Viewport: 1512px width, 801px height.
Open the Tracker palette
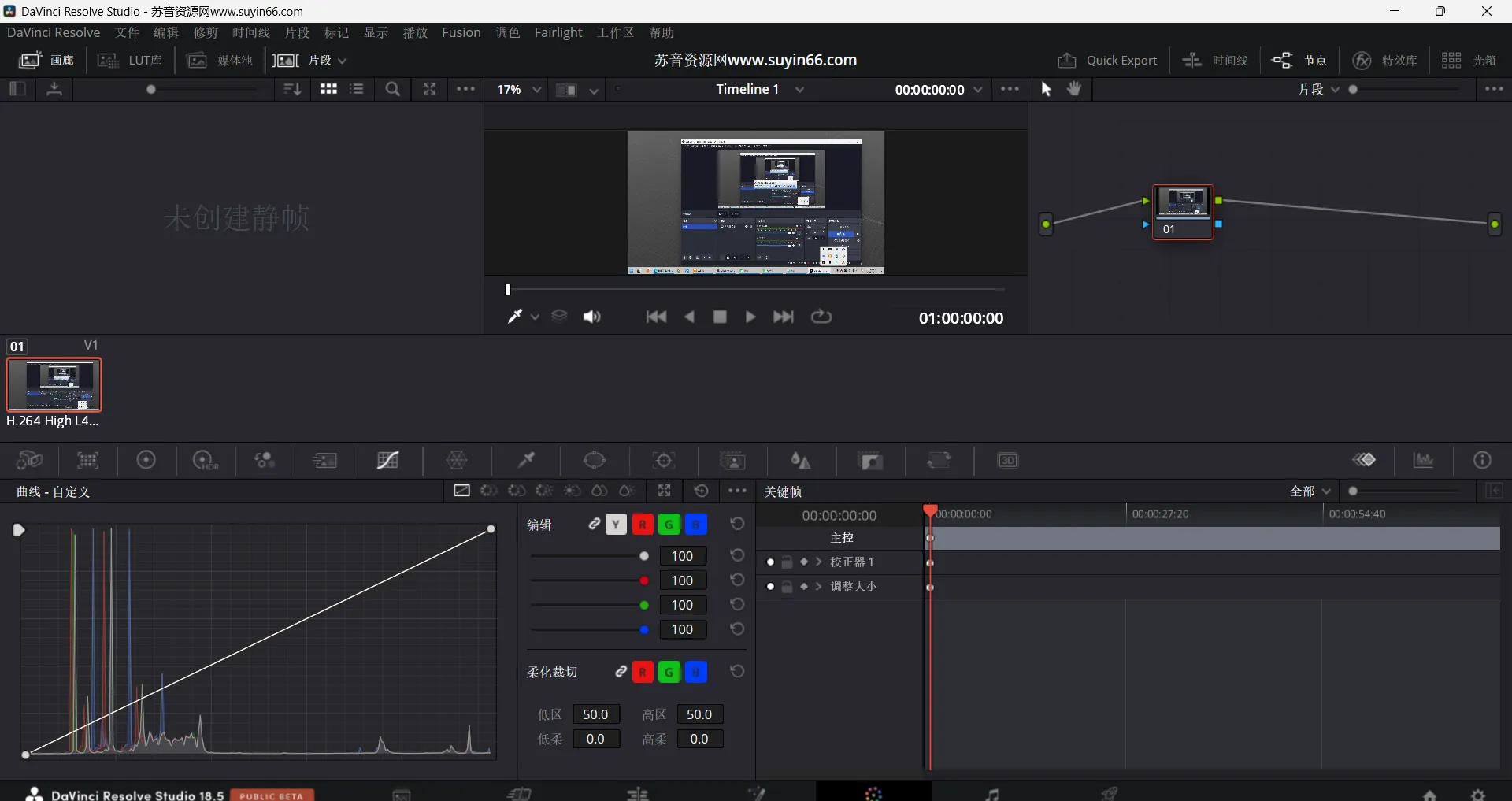point(663,460)
